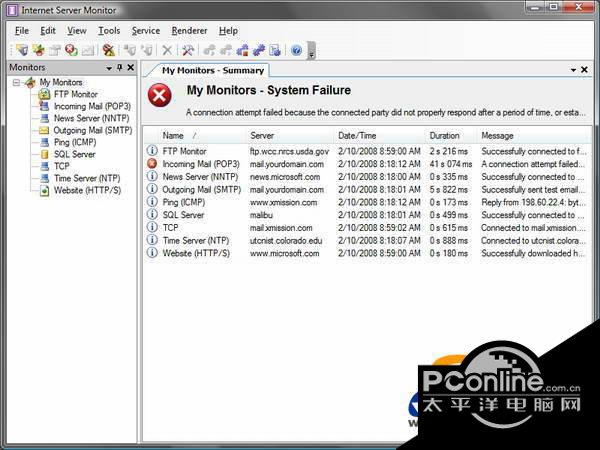This screenshot has height=450, width=600.
Task: Select Incoming Mail (POP3) in the tree
Action: pyautogui.click(x=92, y=106)
